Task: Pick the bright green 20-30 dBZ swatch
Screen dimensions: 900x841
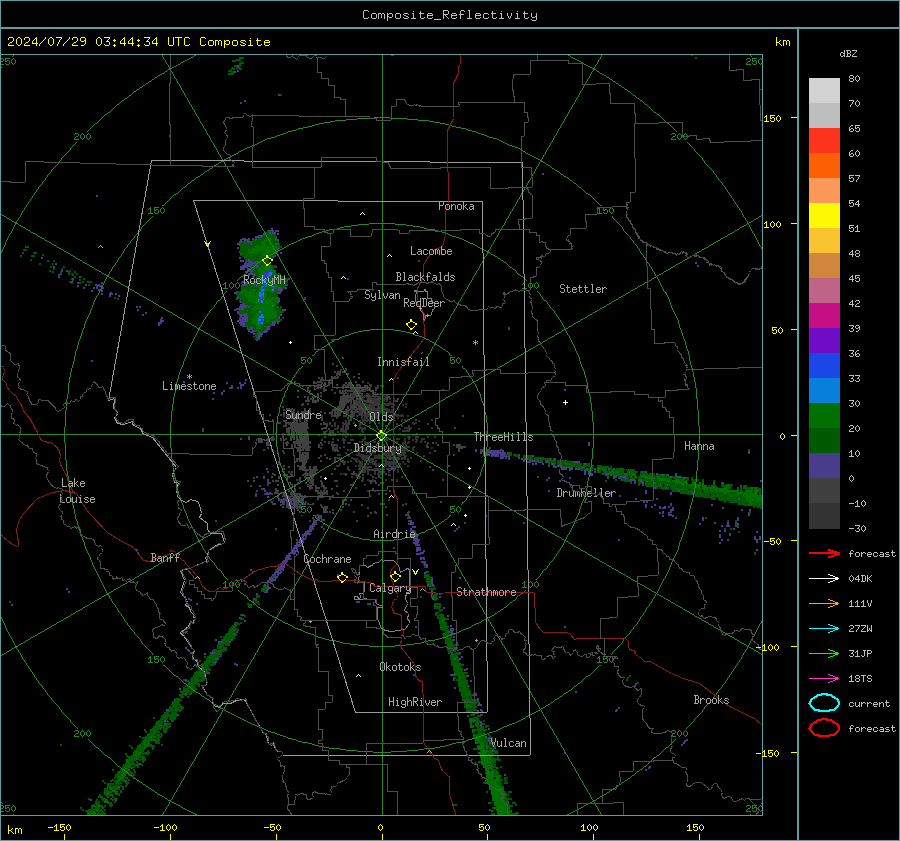Action: coord(824,416)
